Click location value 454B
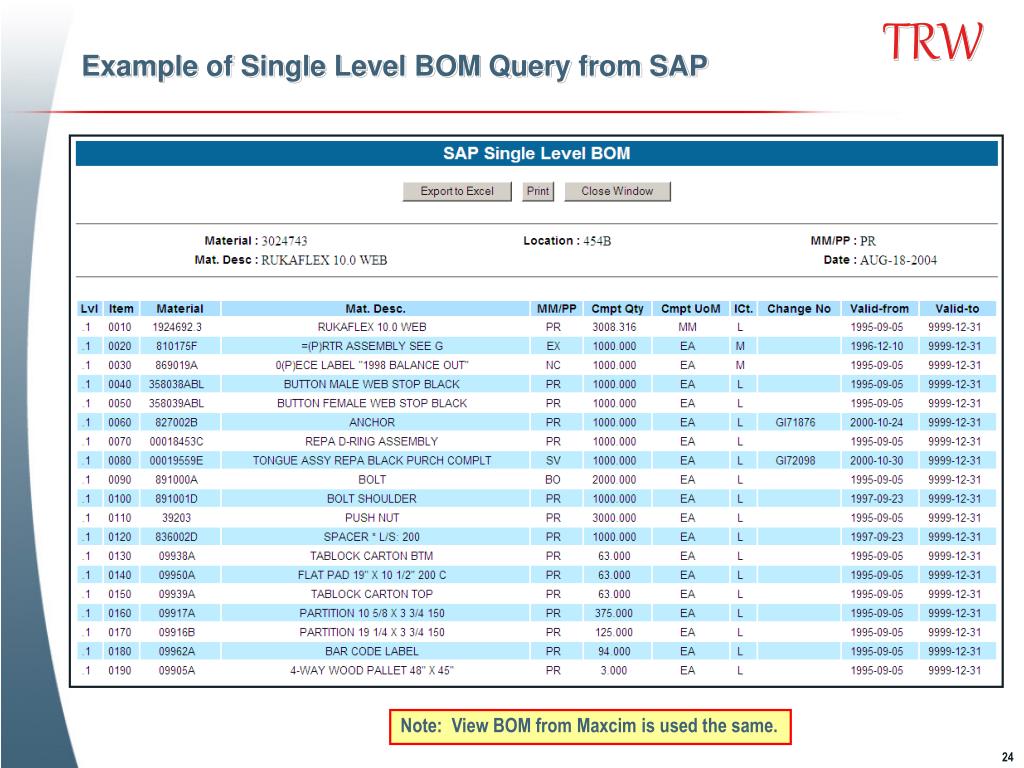The width and height of the screenshot is (1024, 768). pos(597,241)
